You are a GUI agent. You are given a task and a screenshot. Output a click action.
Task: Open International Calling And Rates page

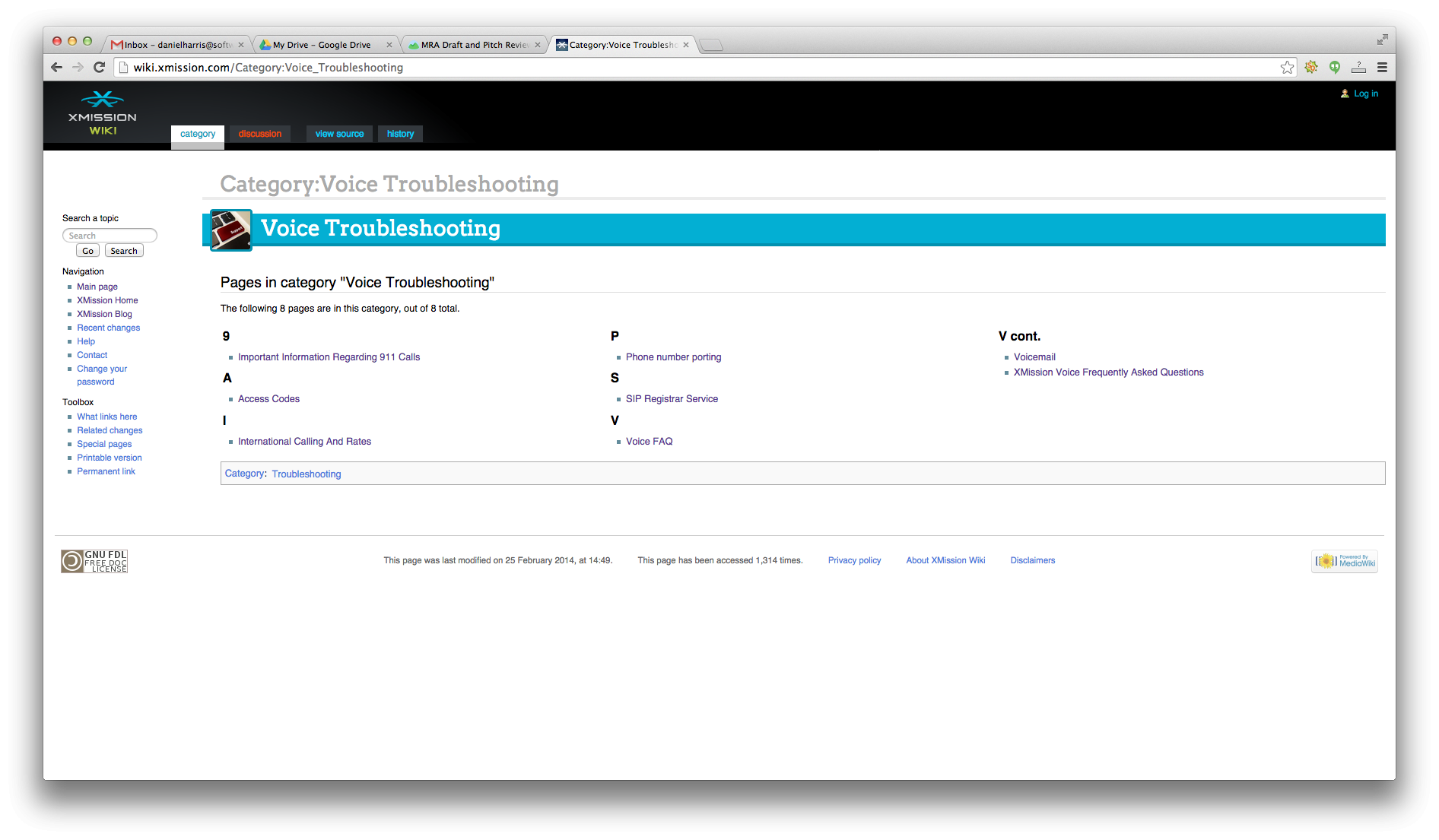coord(304,442)
